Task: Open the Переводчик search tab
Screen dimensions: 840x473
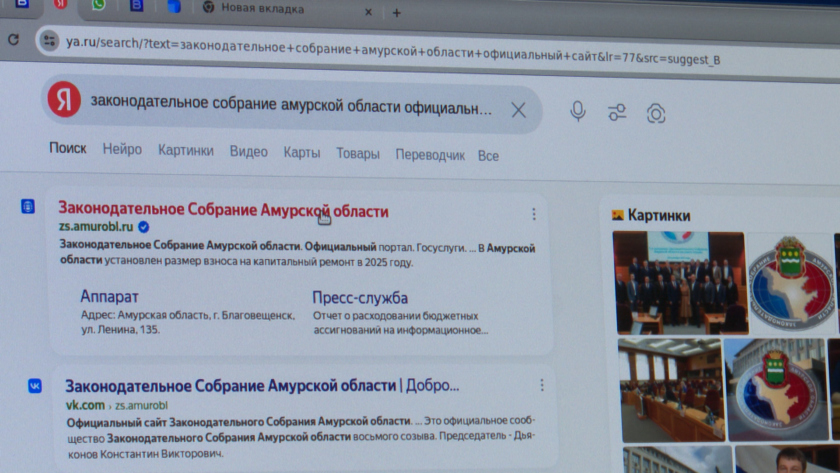Action: point(430,155)
